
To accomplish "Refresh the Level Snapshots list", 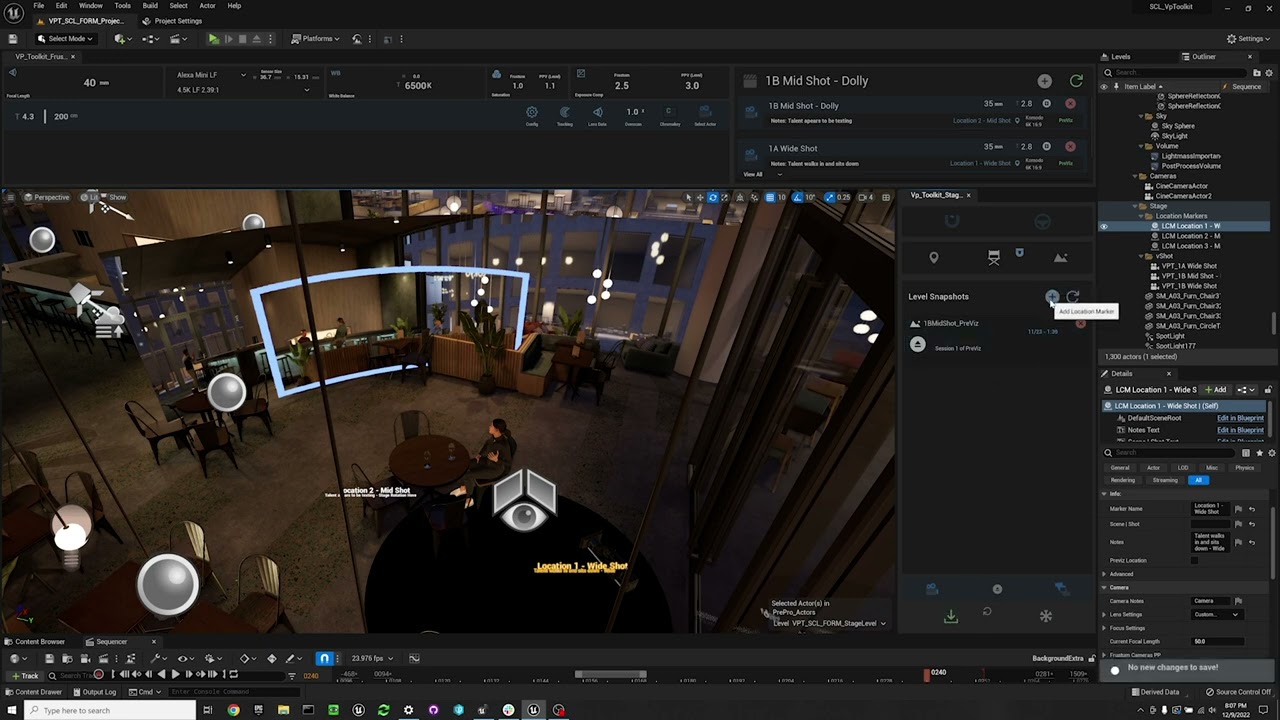I will [x=1073, y=297].
